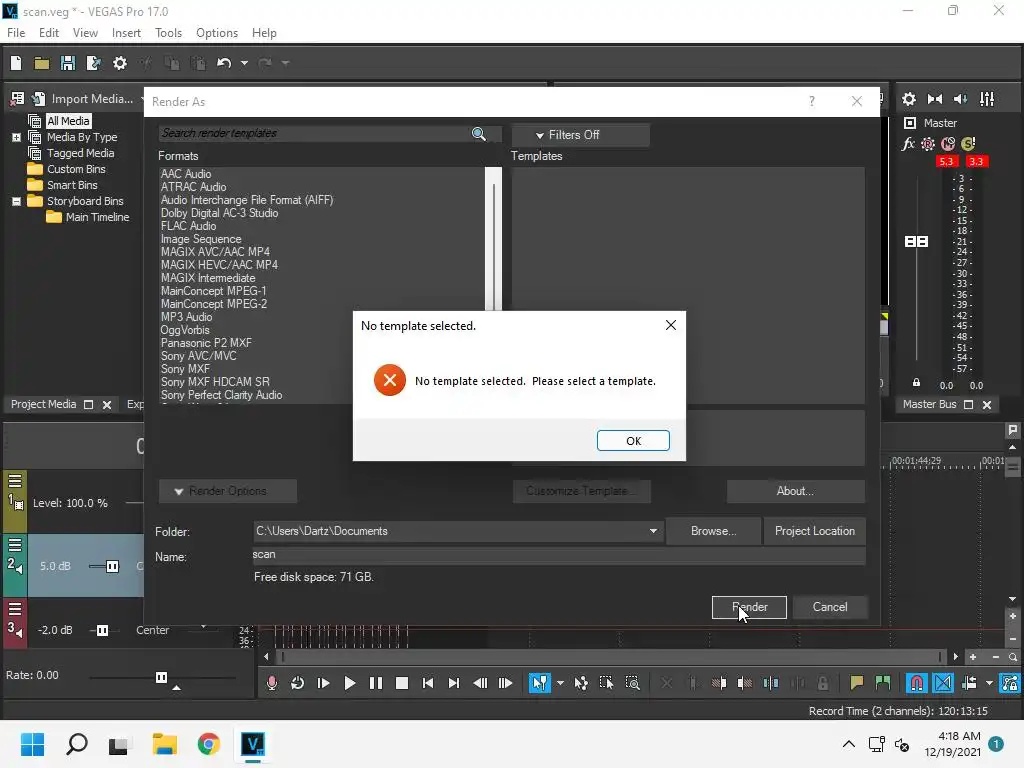Click the track 2 volume slider handle
Screen dimensions: 1024x768
pos(112,566)
